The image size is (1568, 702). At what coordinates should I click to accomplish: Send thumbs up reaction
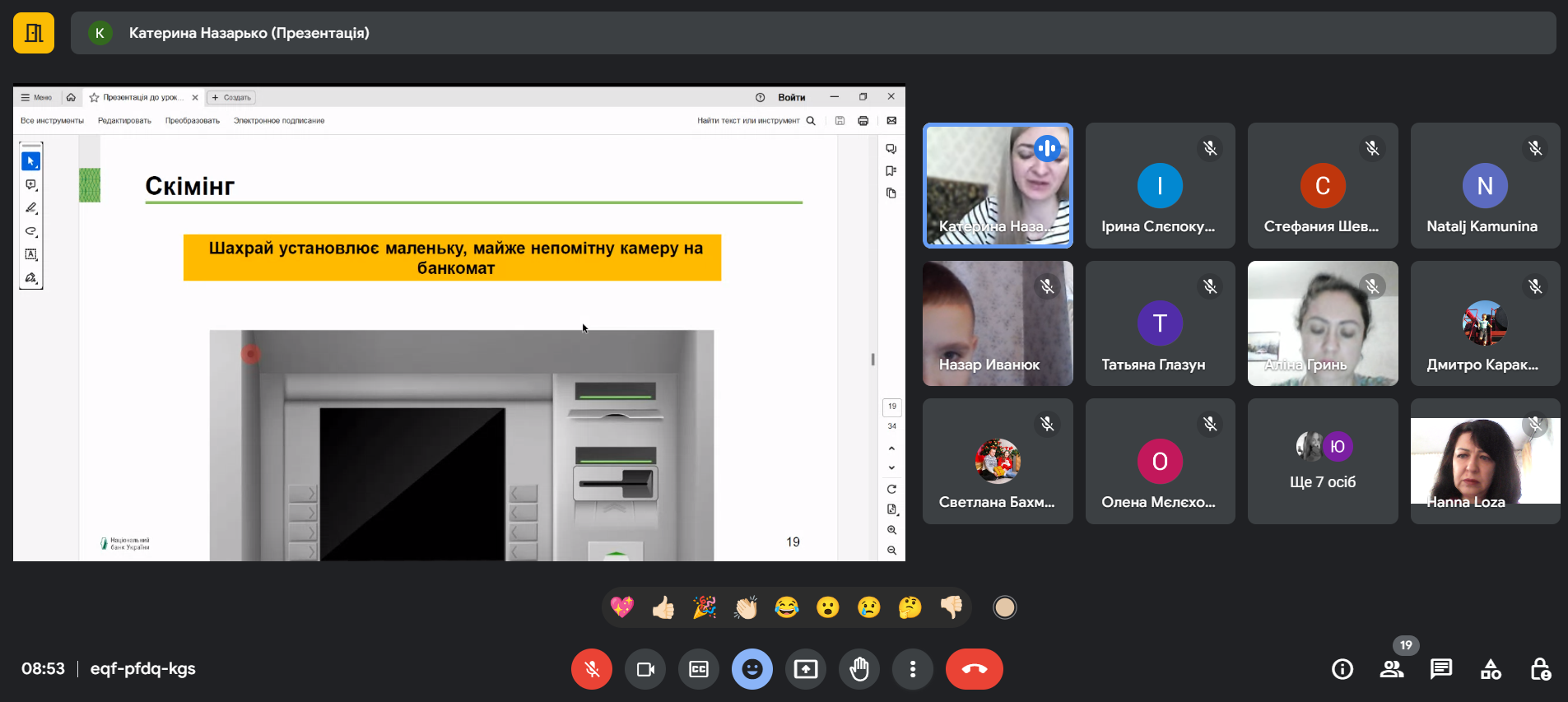click(x=663, y=608)
